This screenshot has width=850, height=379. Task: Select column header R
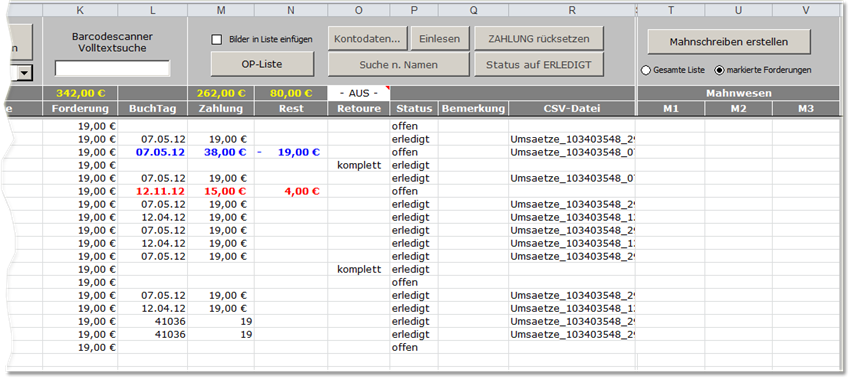pyautogui.click(x=572, y=10)
